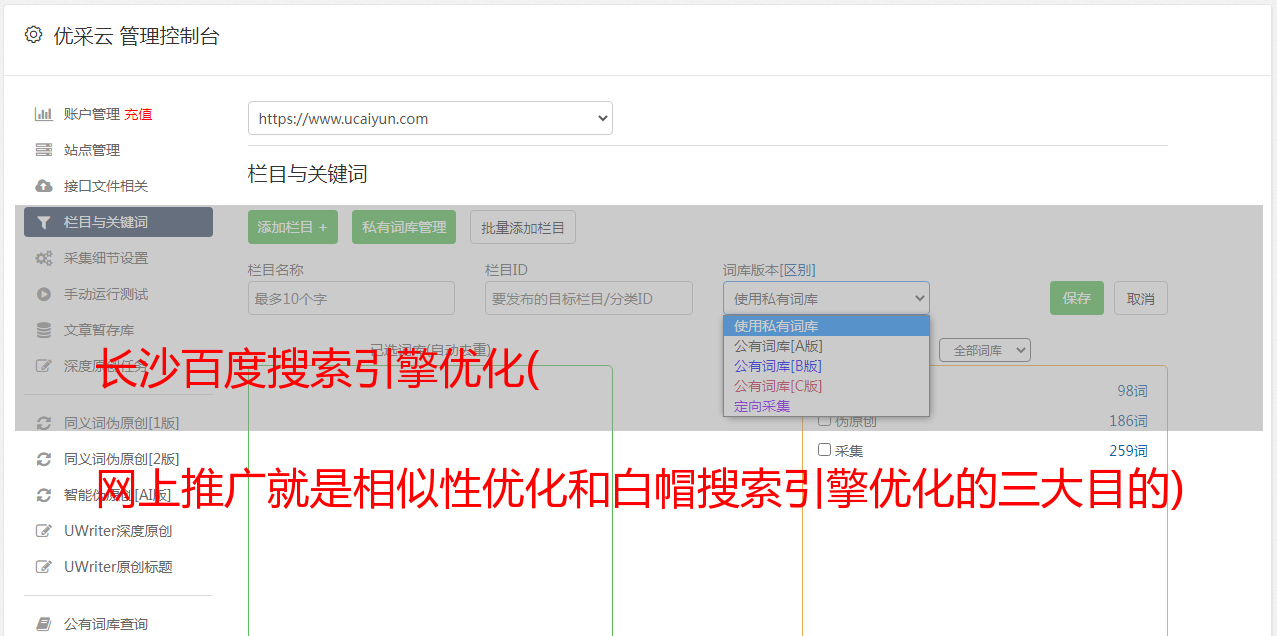Tick the 伪原创 checkbox

point(825,420)
